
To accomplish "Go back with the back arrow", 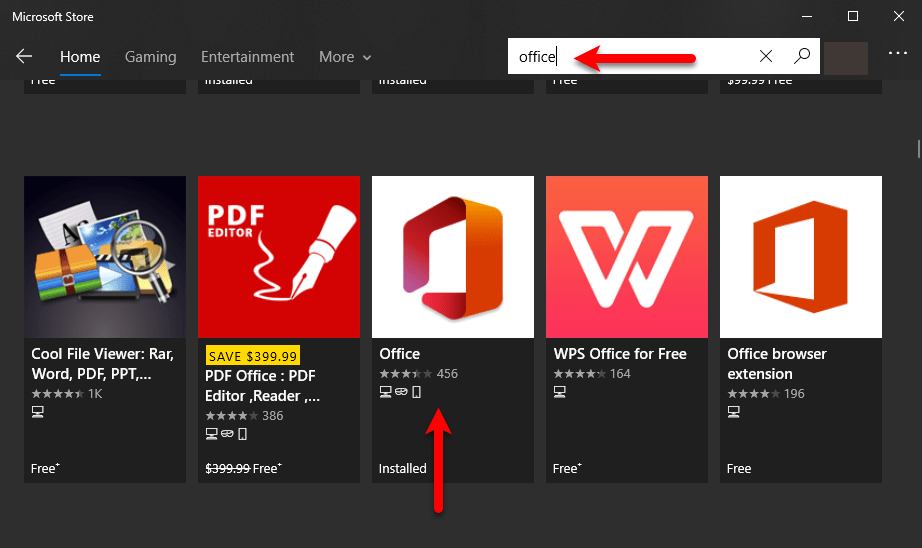I will [24, 56].
